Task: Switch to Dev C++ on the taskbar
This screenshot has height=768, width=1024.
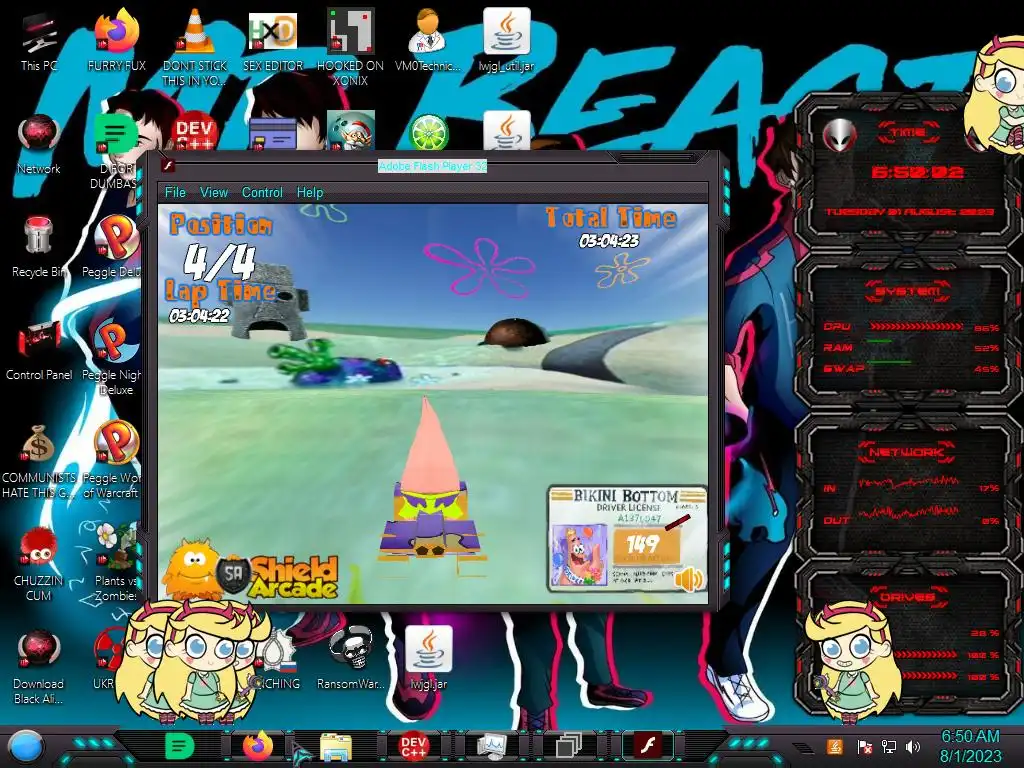Action: (x=413, y=746)
